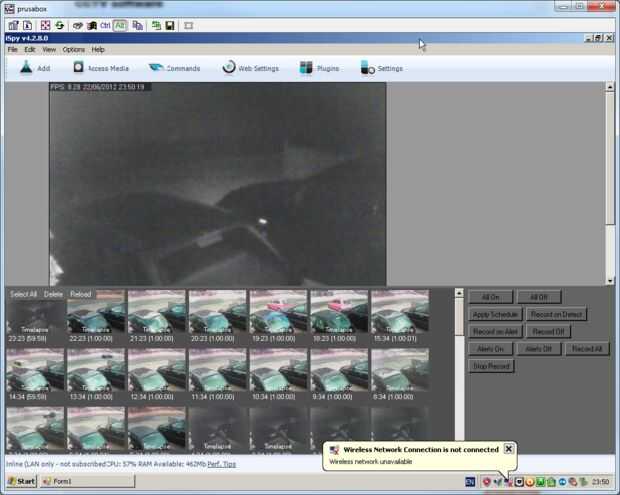
Task: Open the Perf. Tips link
Action: pos(221,464)
